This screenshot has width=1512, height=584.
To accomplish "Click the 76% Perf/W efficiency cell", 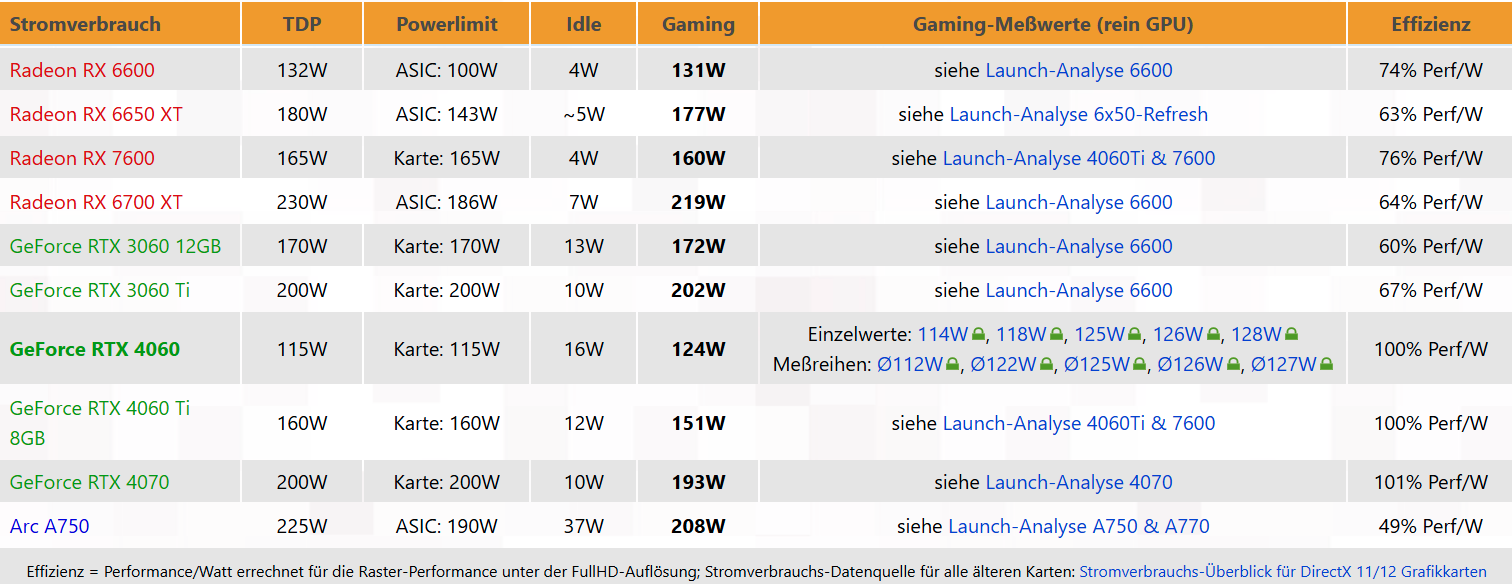I will (x=1431, y=158).
